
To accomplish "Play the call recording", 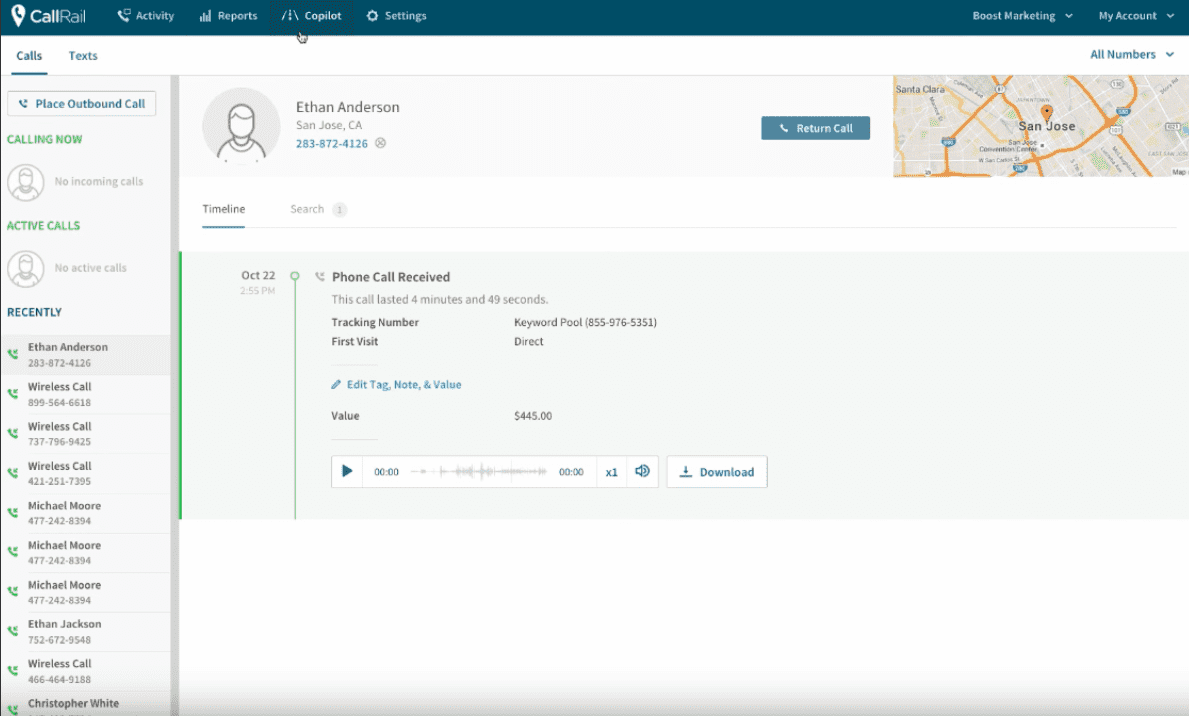I will [x=347, y=472].
